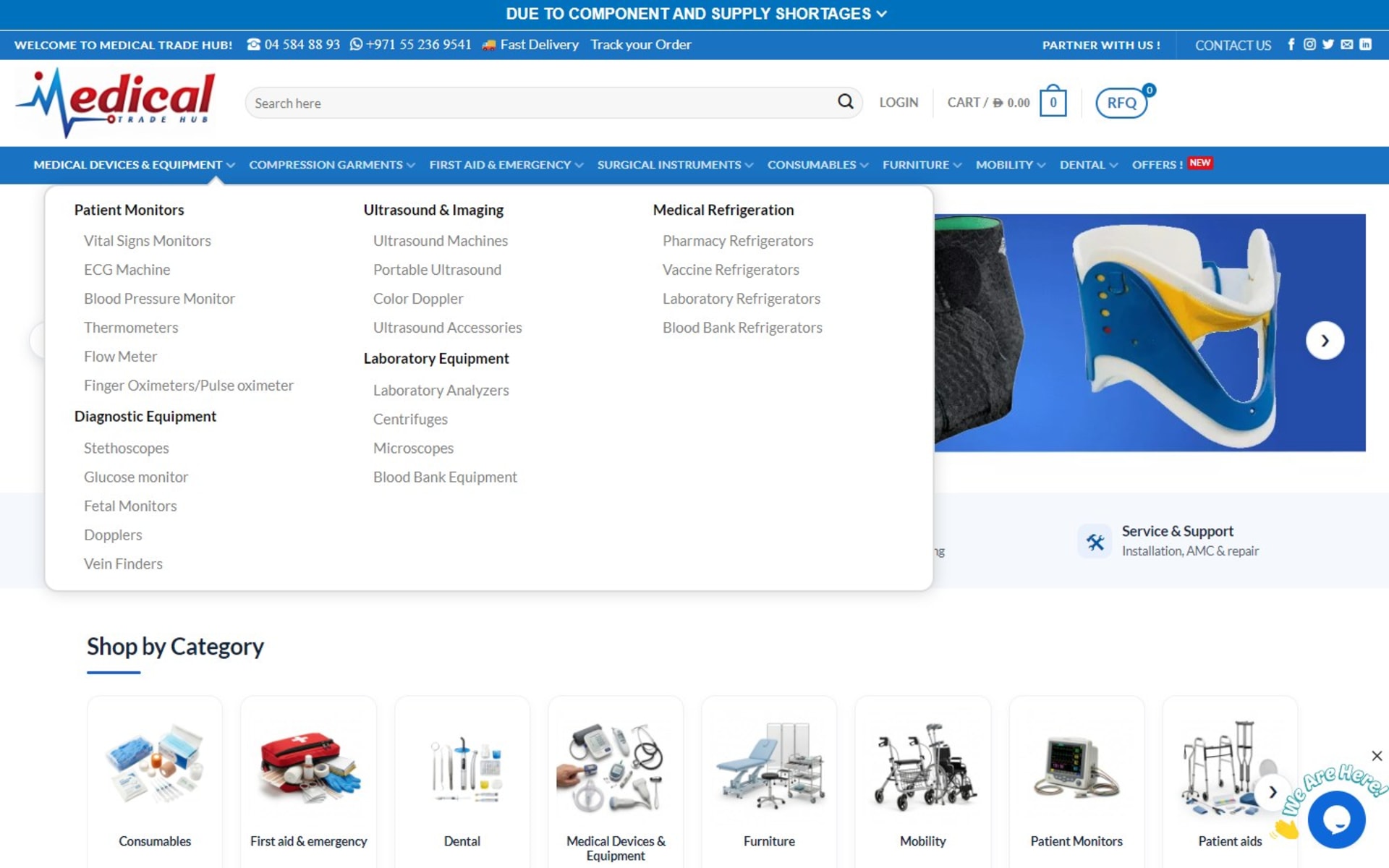Expand Surgical Instruments menu
The image size is (1389, 868).
tap(675, 165)
